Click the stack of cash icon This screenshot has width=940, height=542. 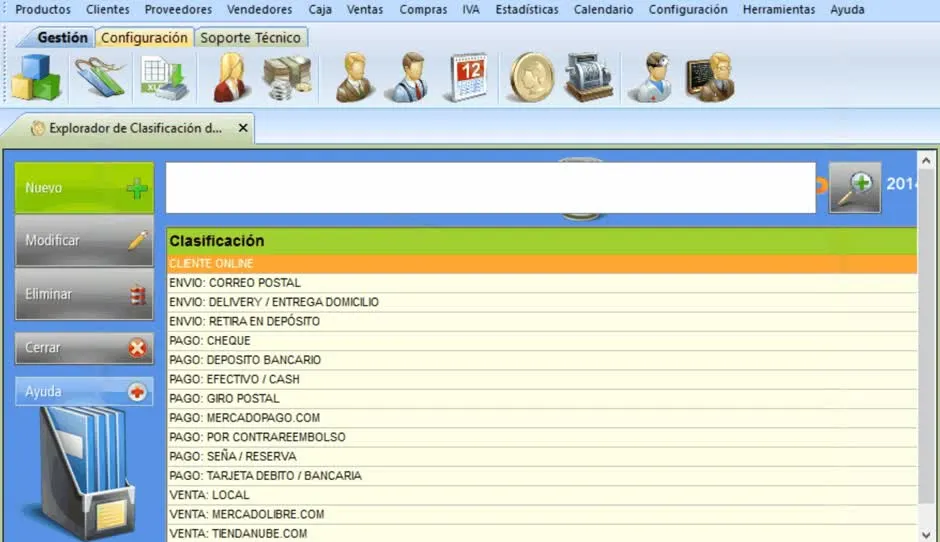coord(288,77)
